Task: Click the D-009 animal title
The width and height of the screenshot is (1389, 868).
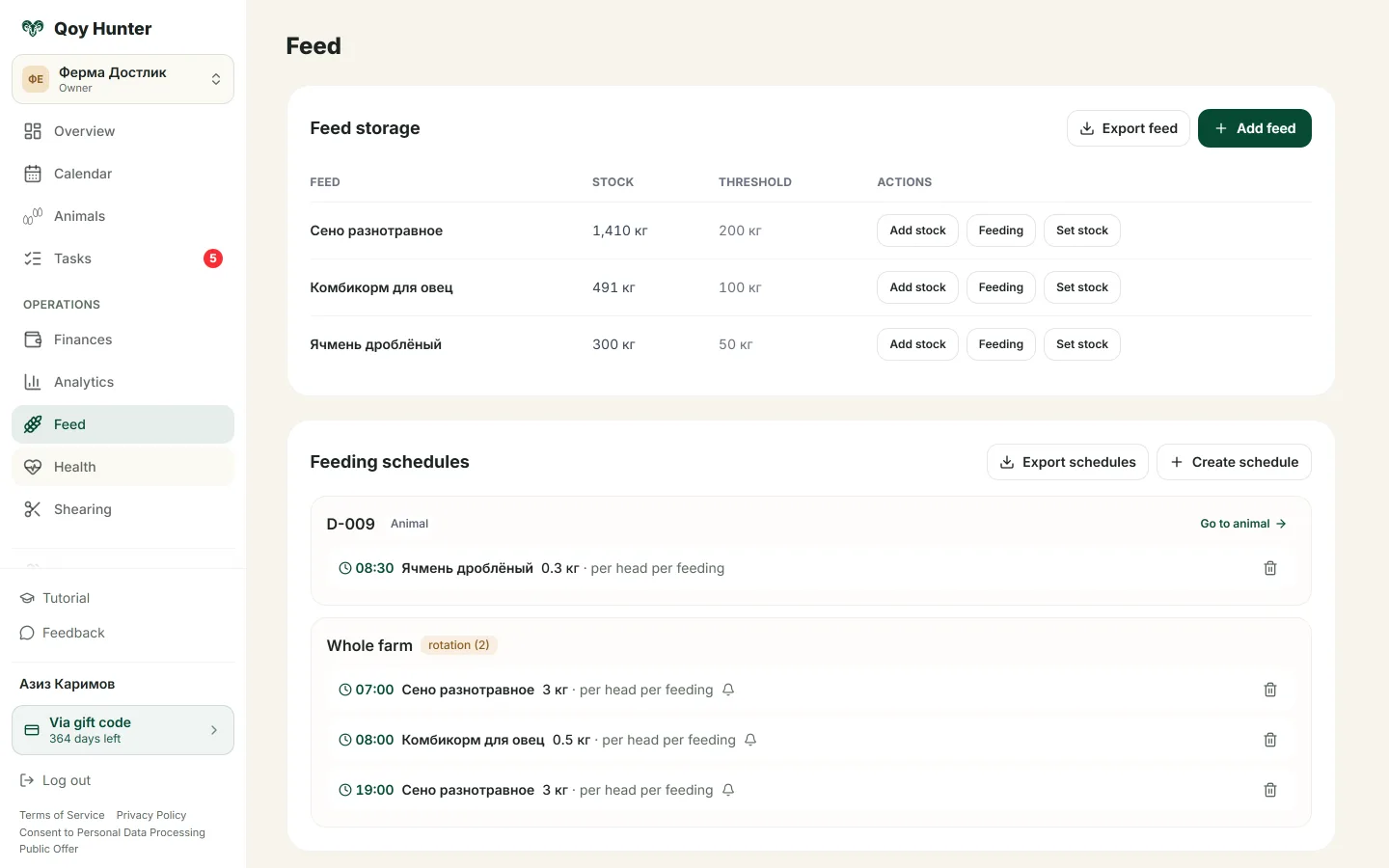Action: click(351, 524)
